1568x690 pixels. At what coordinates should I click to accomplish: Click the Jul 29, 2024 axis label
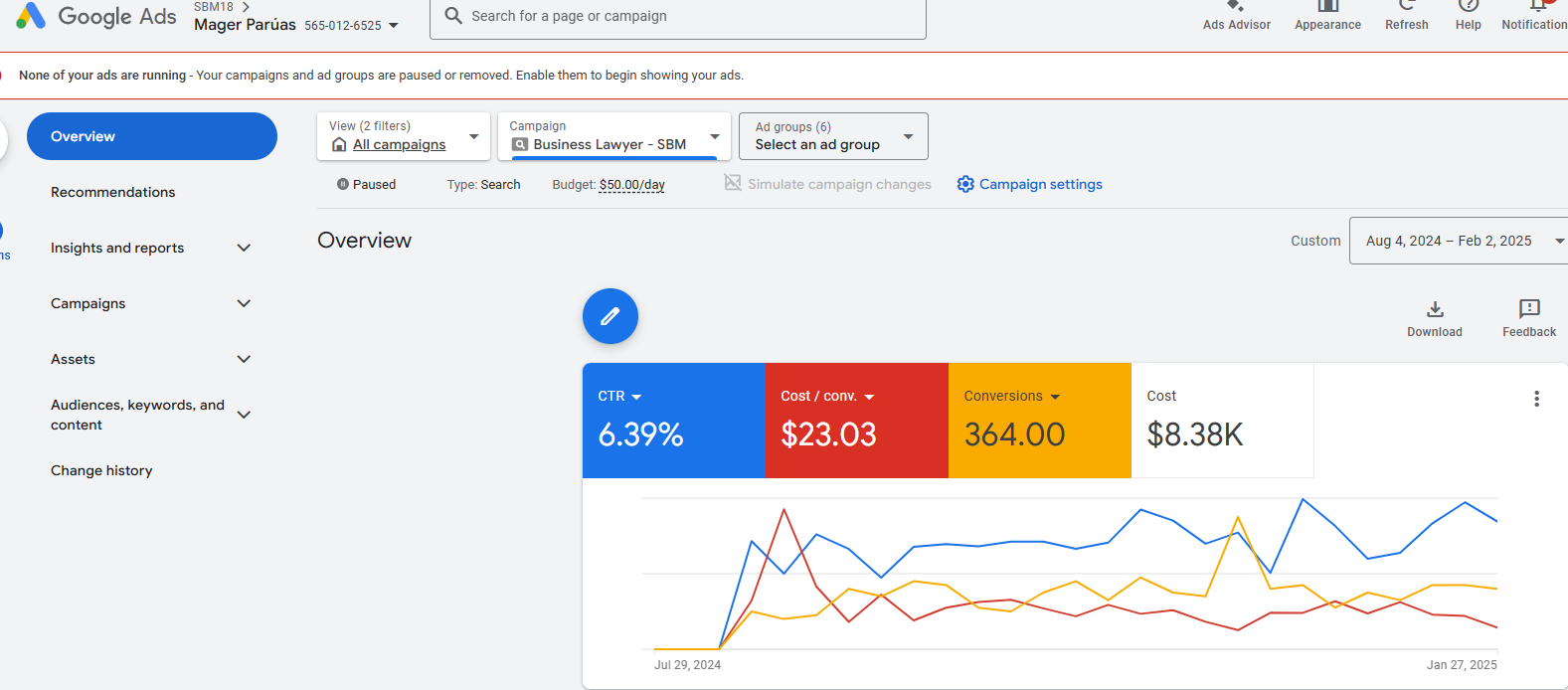(x=687, y=665)
